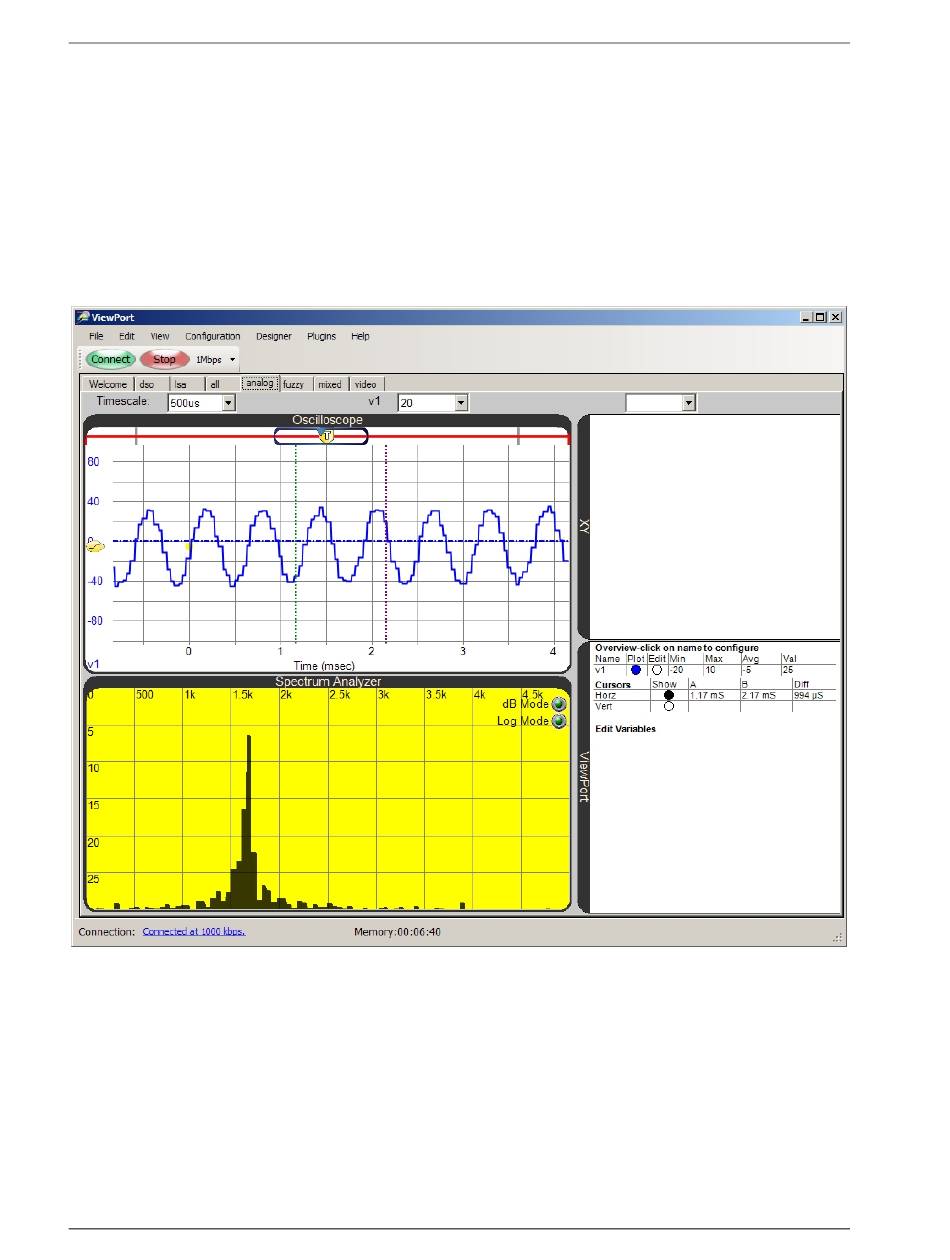Viewport: 950px width, 1260px height.
Task: Click the yellow v1 zero-level marker
Action: click(x=96, y=546)
